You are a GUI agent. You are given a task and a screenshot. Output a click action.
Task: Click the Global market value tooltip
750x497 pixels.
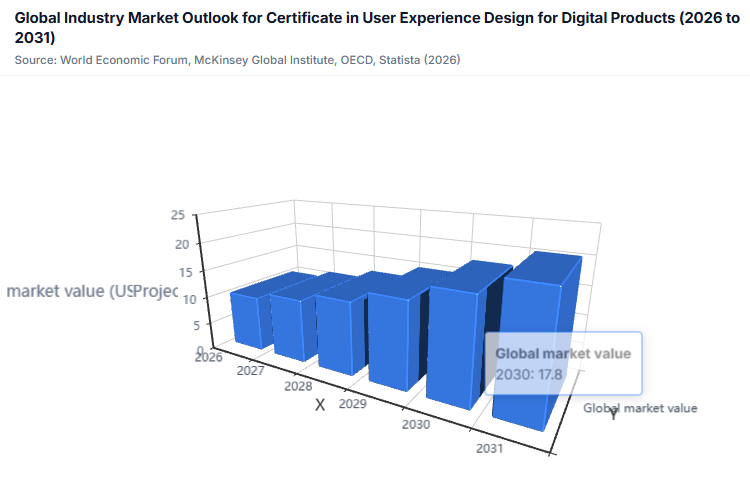click(x=563, y=363)
